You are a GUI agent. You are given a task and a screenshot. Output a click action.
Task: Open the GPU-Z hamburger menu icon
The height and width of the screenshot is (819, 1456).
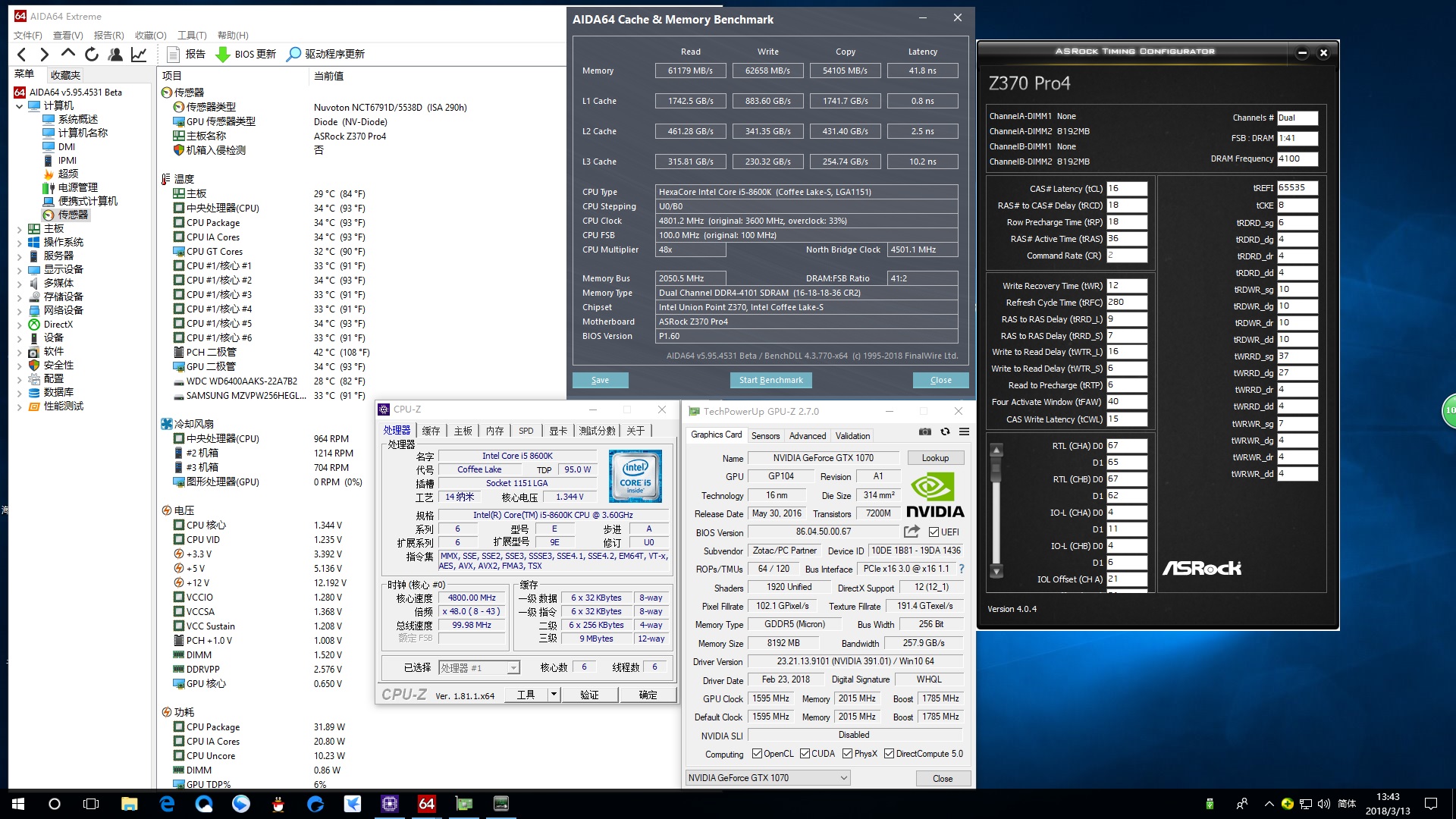965,431
